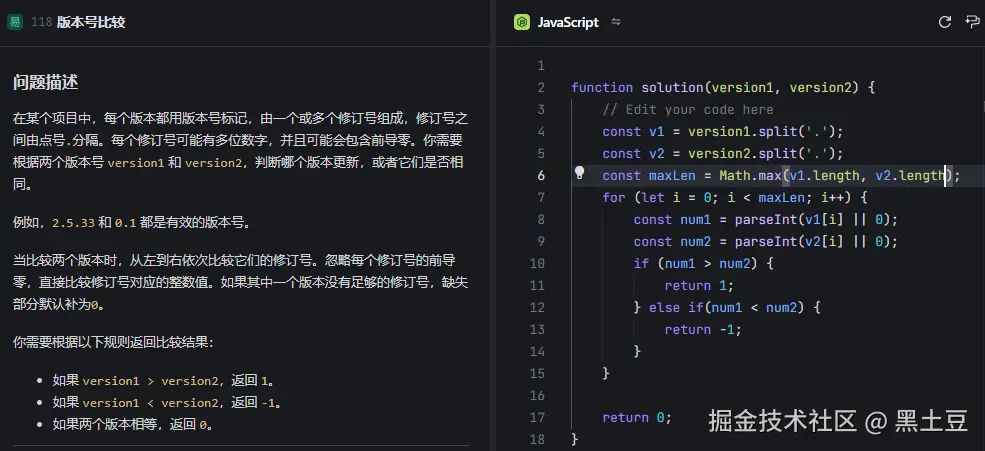985x451 pixels.
Task: Click the bullet 'version1 > version2，返回 1'
Action: pyautogui.click(x=165, y=381)
